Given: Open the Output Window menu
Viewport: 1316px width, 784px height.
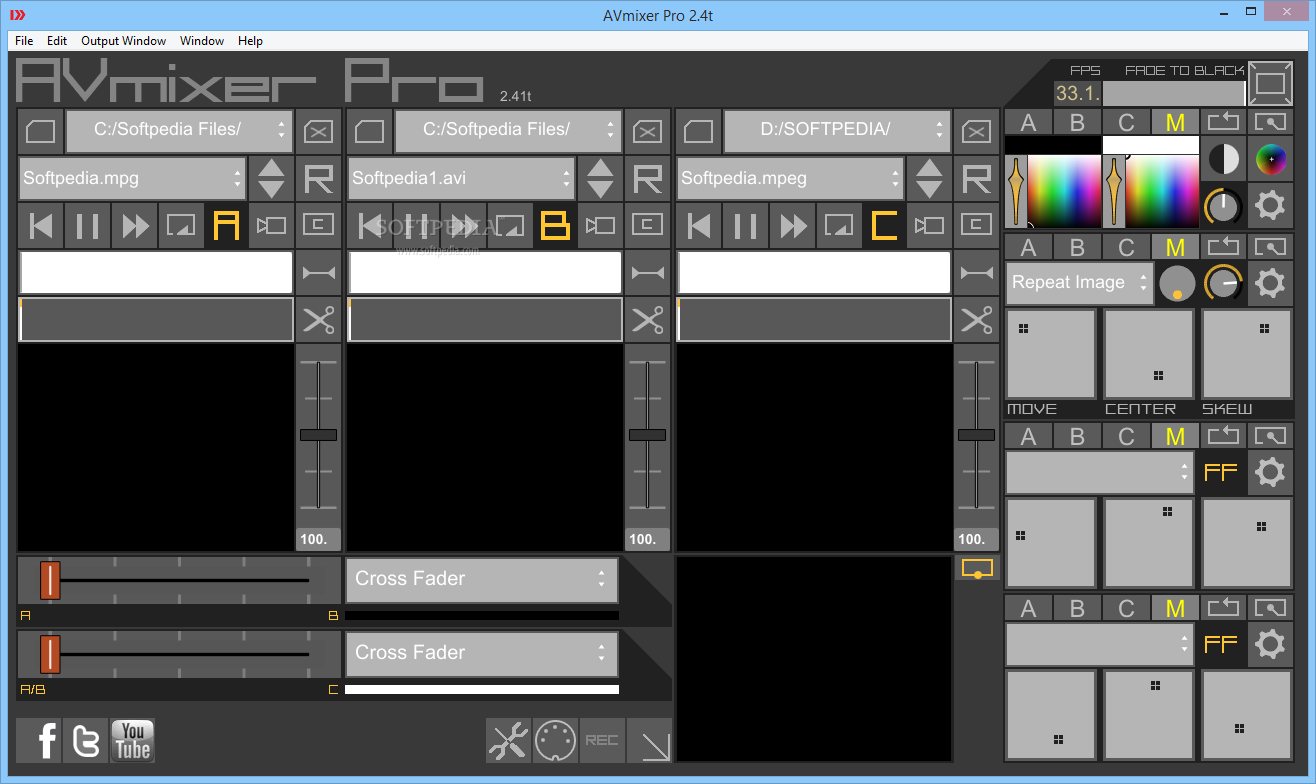Looking at the screenshot, I should (124, 41).
